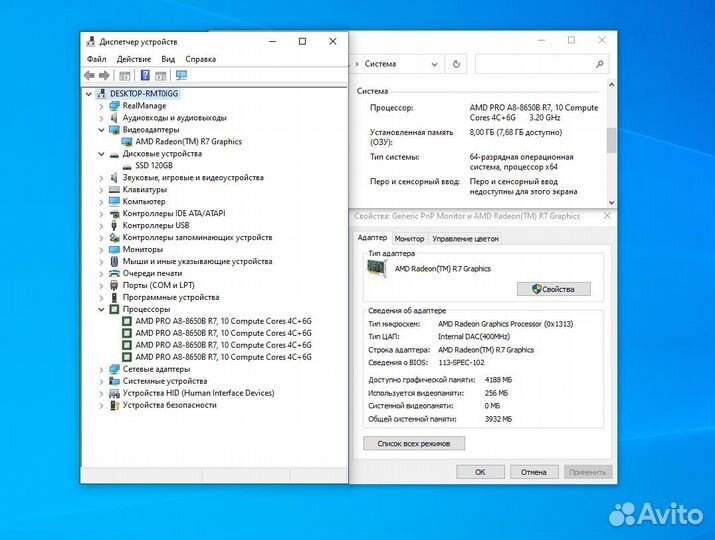Image resolution: width=715 pixels, height=540 pixels.
Task: Open the Действие menu
Action: 134,59
